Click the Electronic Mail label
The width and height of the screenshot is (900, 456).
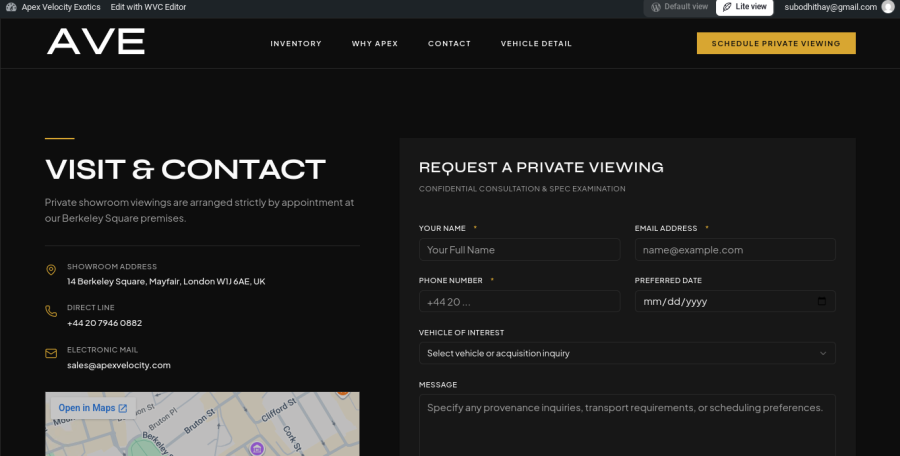point(103,350)
